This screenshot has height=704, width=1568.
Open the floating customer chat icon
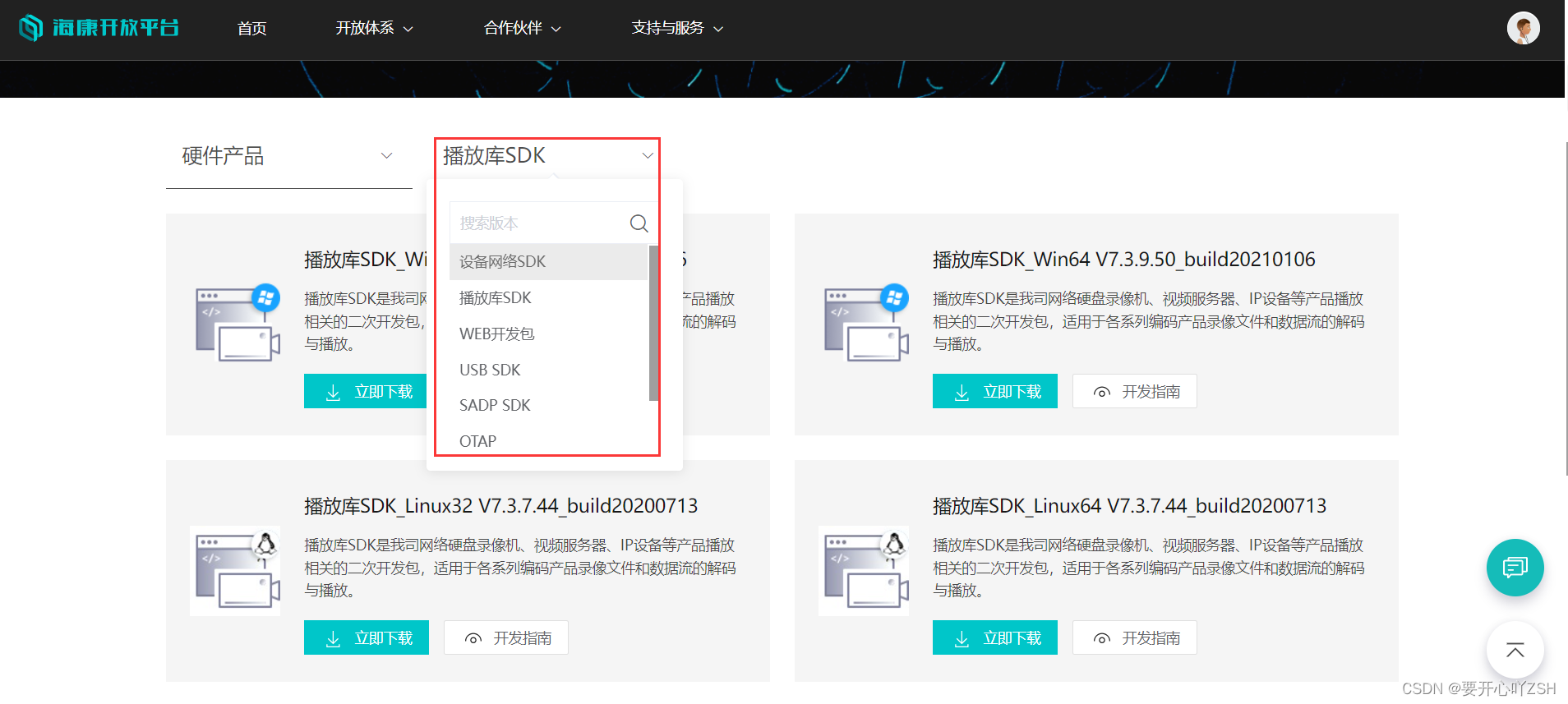point(1515,568)
